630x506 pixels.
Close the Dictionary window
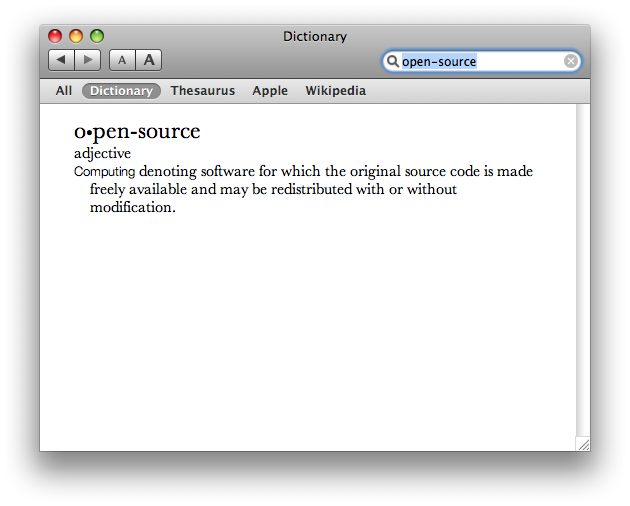[55, 36]
